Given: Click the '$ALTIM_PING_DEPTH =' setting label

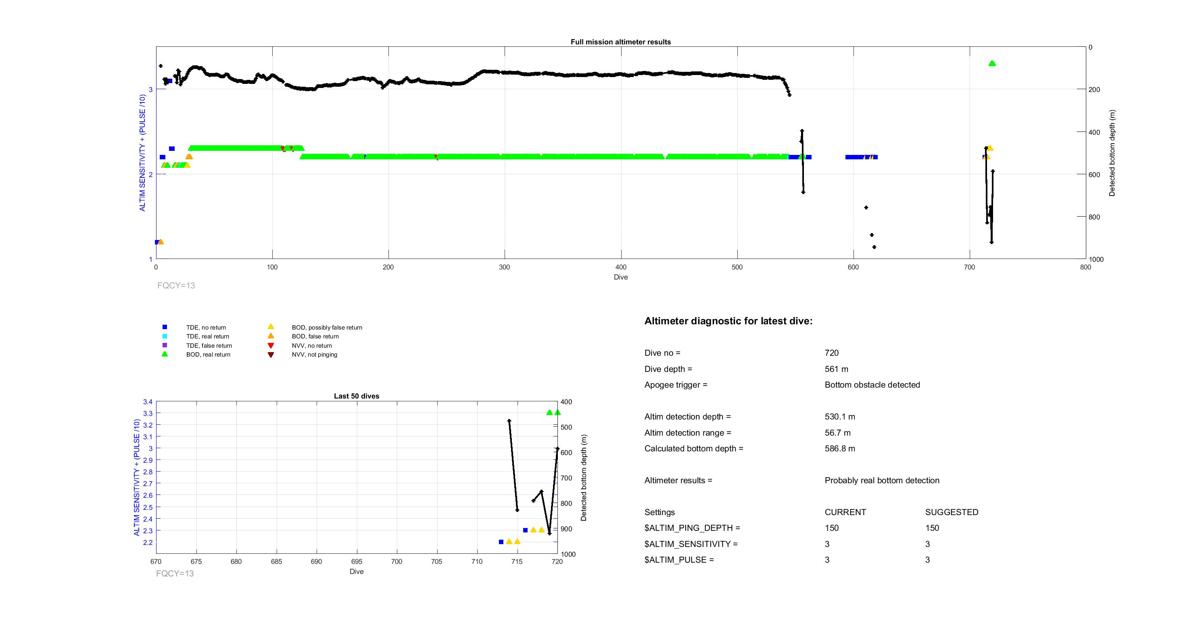Looking at the screenshot, I should click(x=693, y=528).
